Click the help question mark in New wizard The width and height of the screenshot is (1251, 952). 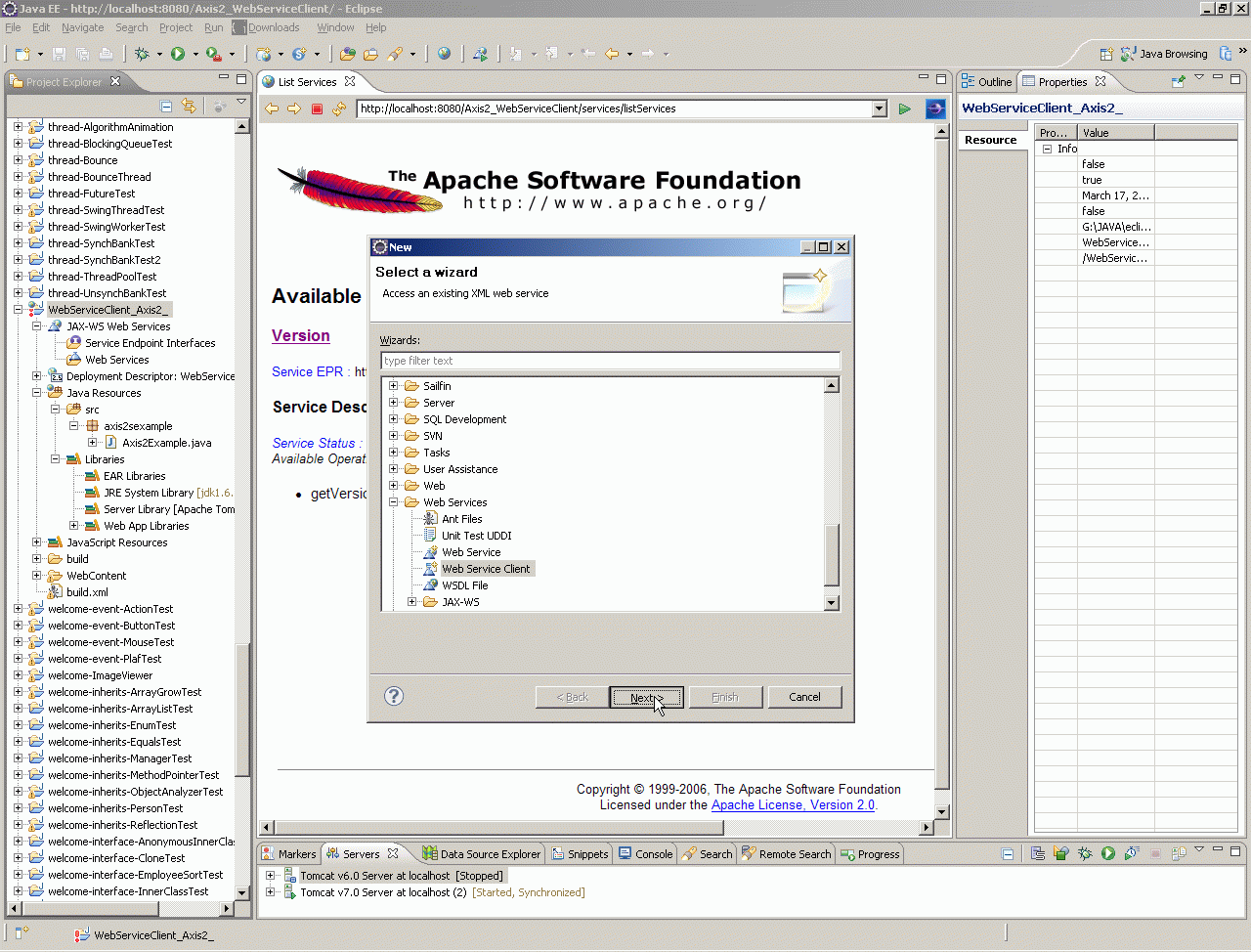pyautogui.click(x=394, y=696)
